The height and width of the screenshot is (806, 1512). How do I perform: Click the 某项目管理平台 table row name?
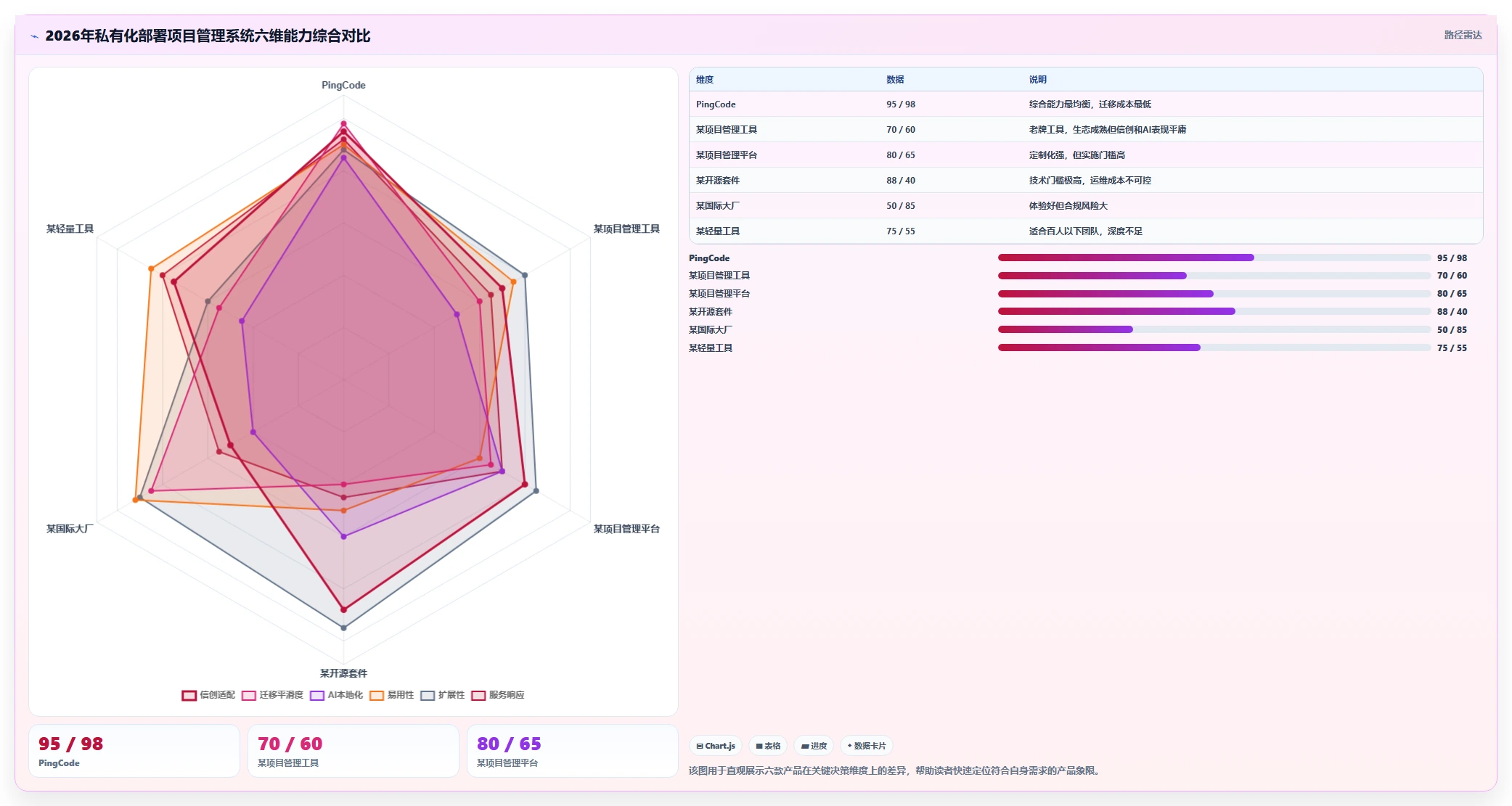727,155
